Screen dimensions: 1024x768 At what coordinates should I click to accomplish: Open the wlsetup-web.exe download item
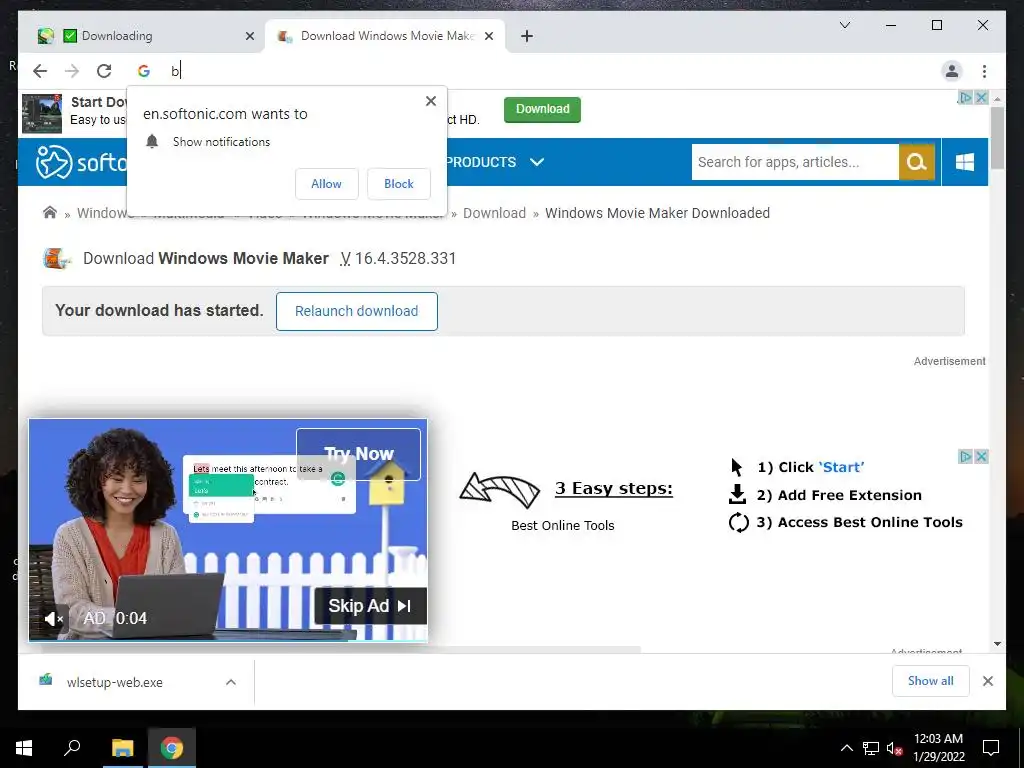point(114,682)
